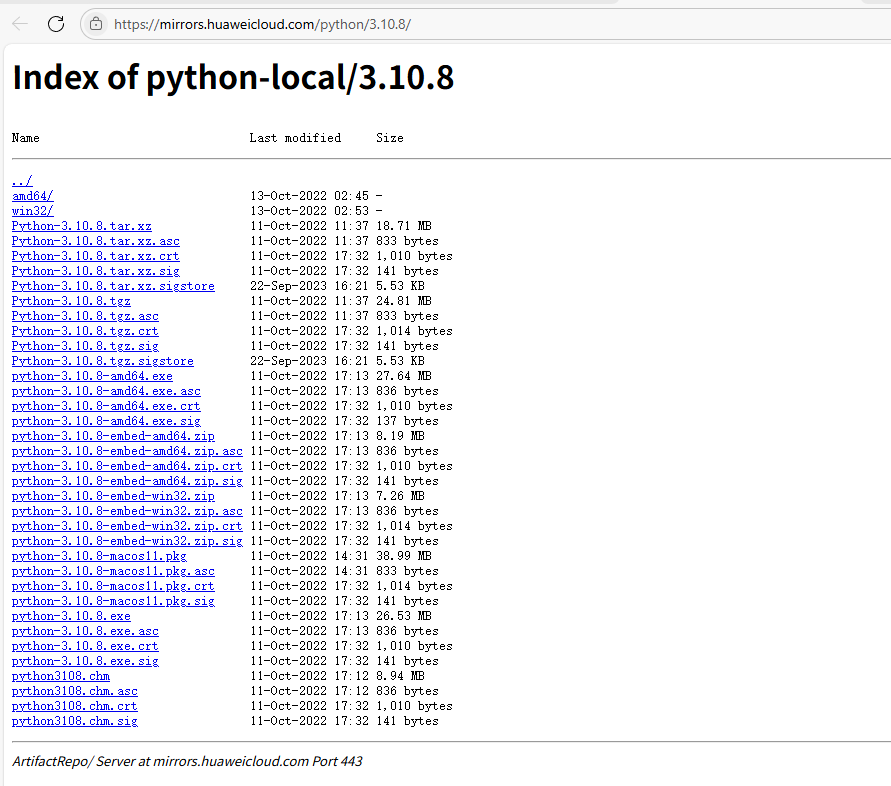The width and height of the screenshot is (891, 786).
Task: Click the '18.71 MB' size value
Action: (404, 226)
